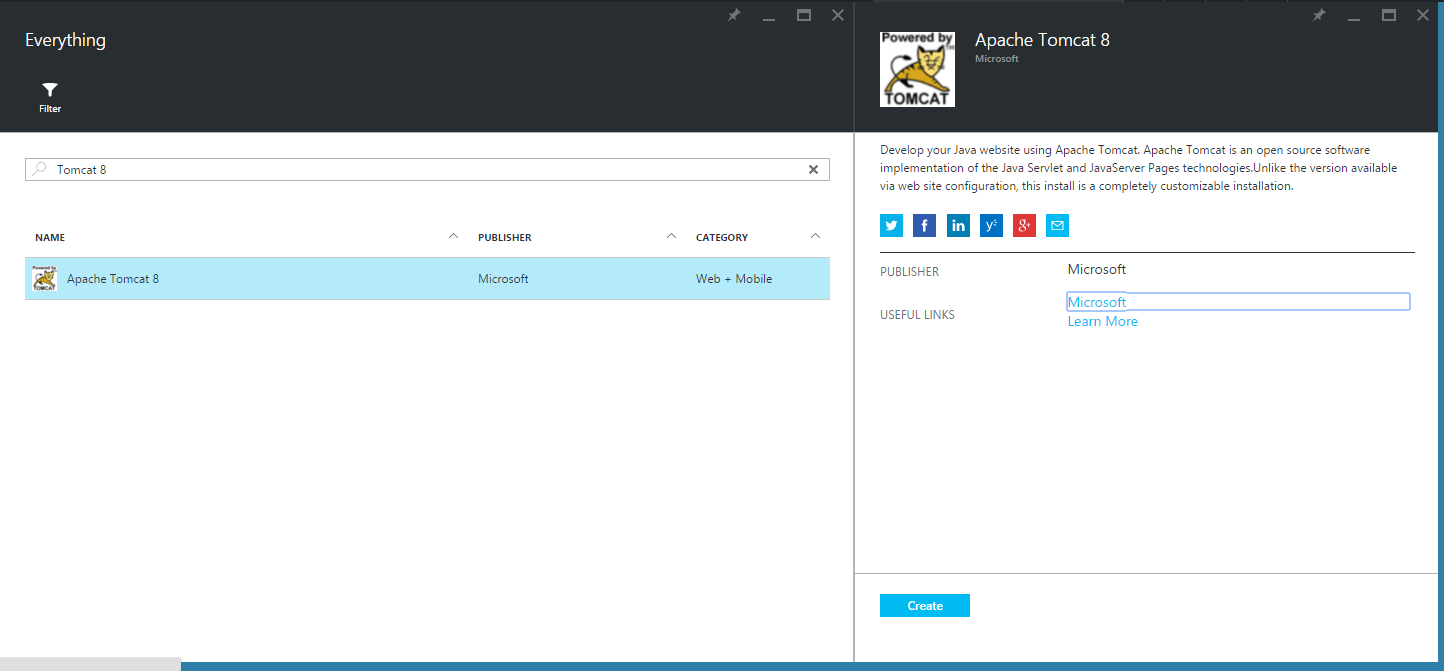The height and width of the screenshot is (671, 1444).
Task: Share on Google Plus icon
Action: [1024, 226]
